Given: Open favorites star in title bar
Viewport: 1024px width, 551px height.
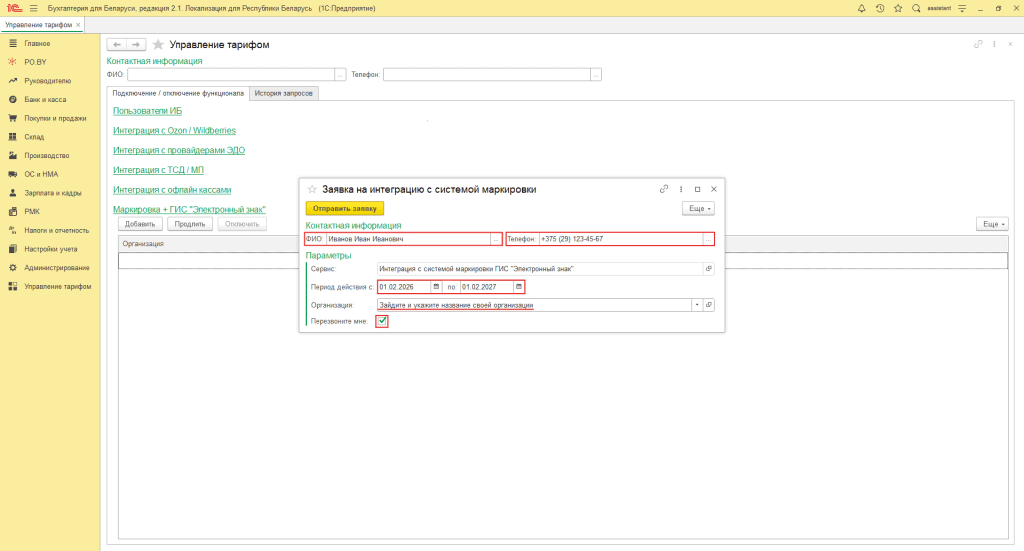Looking at the screenshot, I should pos(898,8).
